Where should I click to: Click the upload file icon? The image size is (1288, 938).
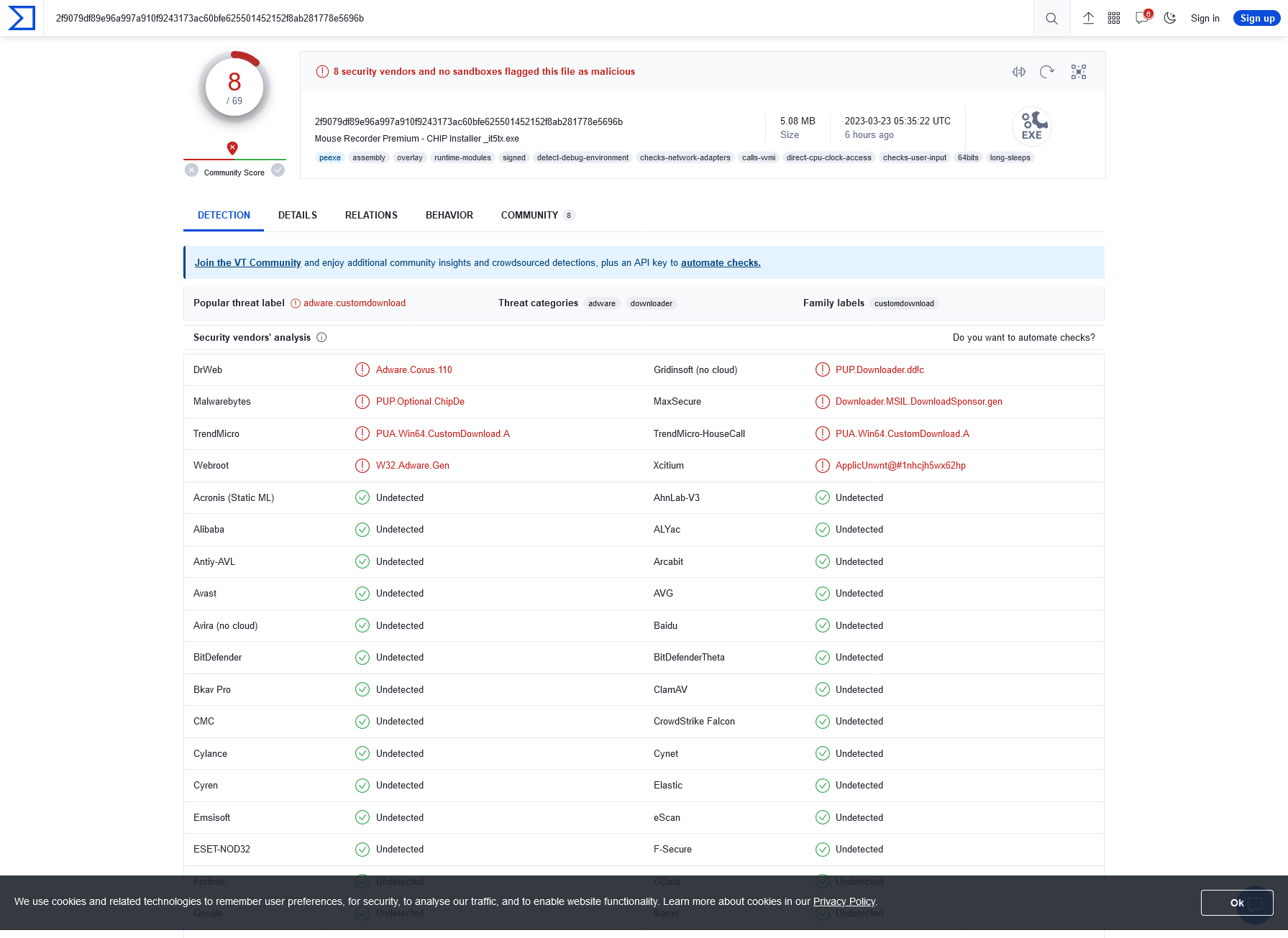tap(1089, 19)
